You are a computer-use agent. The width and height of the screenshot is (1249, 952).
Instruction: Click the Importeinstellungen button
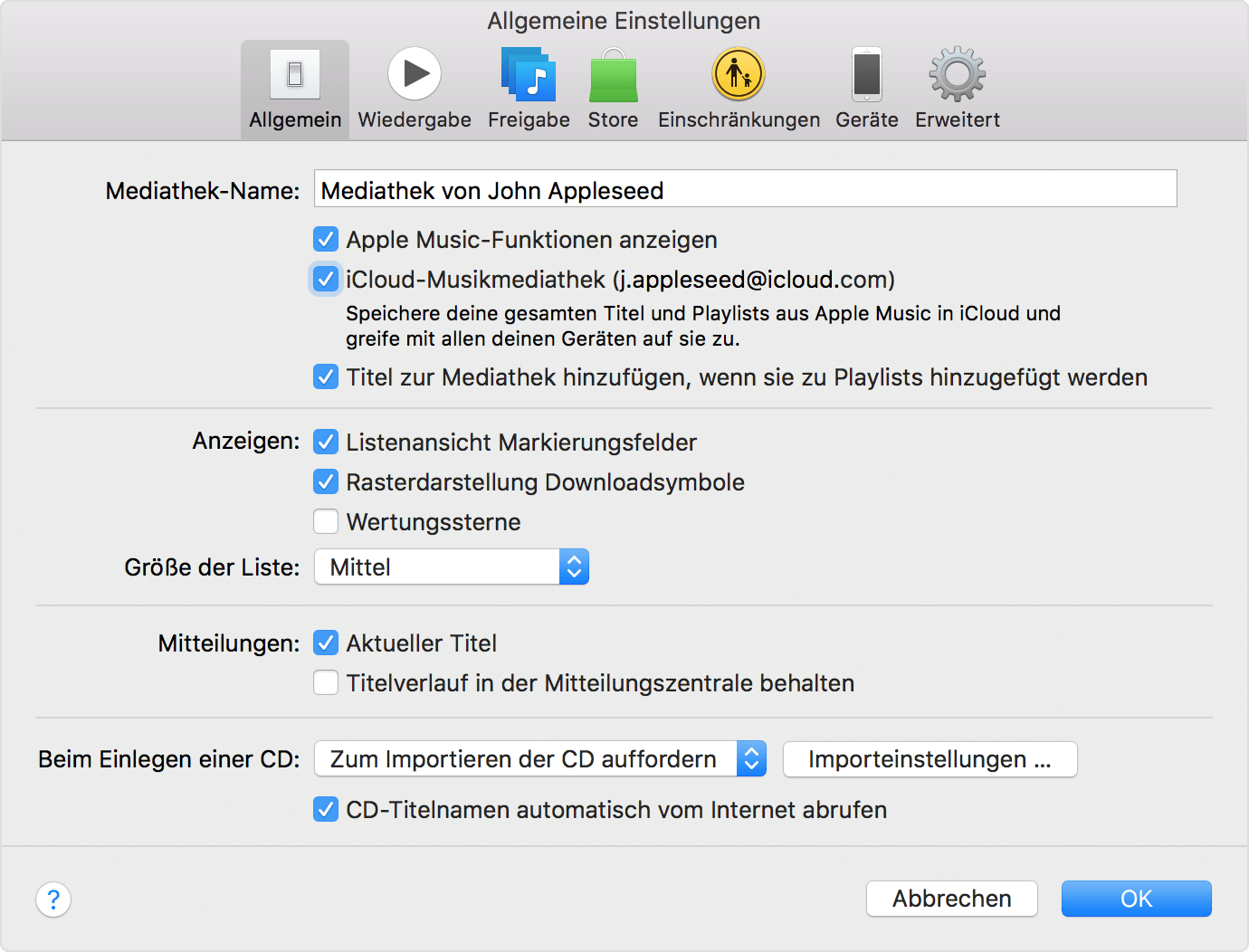(930, 759)
